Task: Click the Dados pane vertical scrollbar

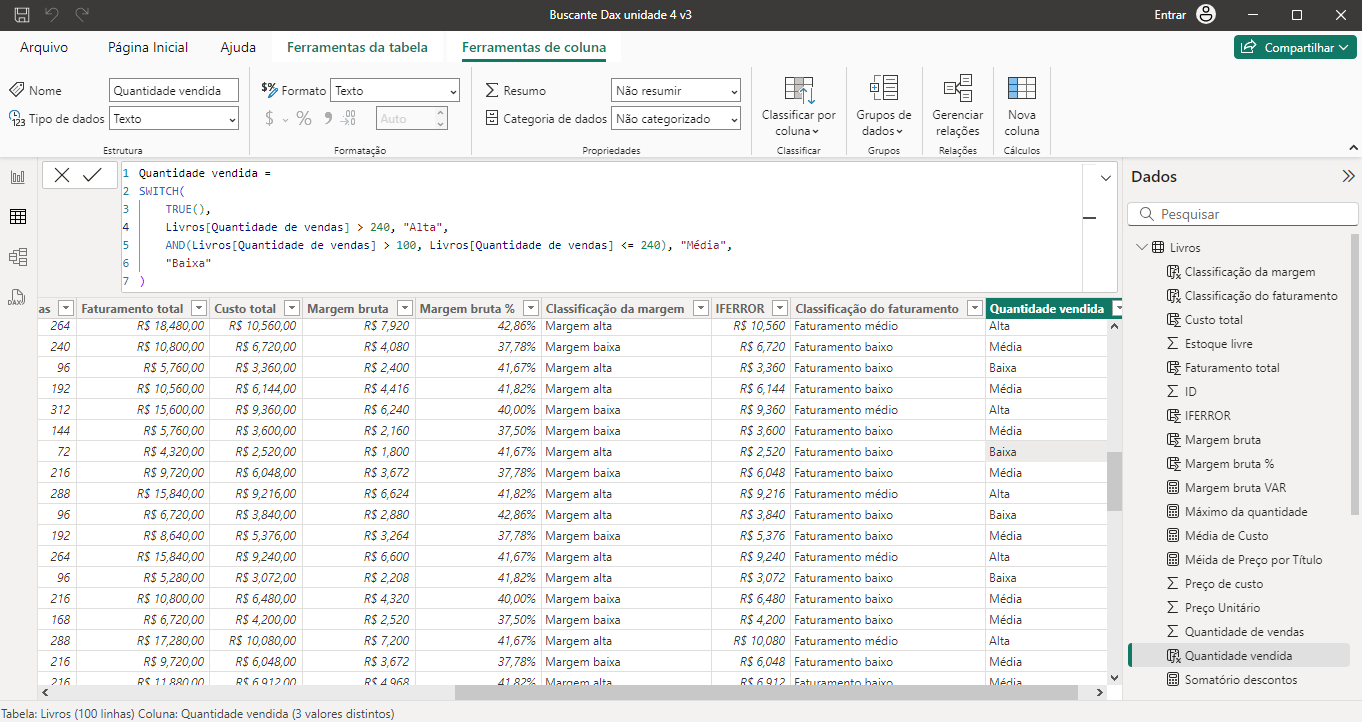Action: click(1355, 375)
